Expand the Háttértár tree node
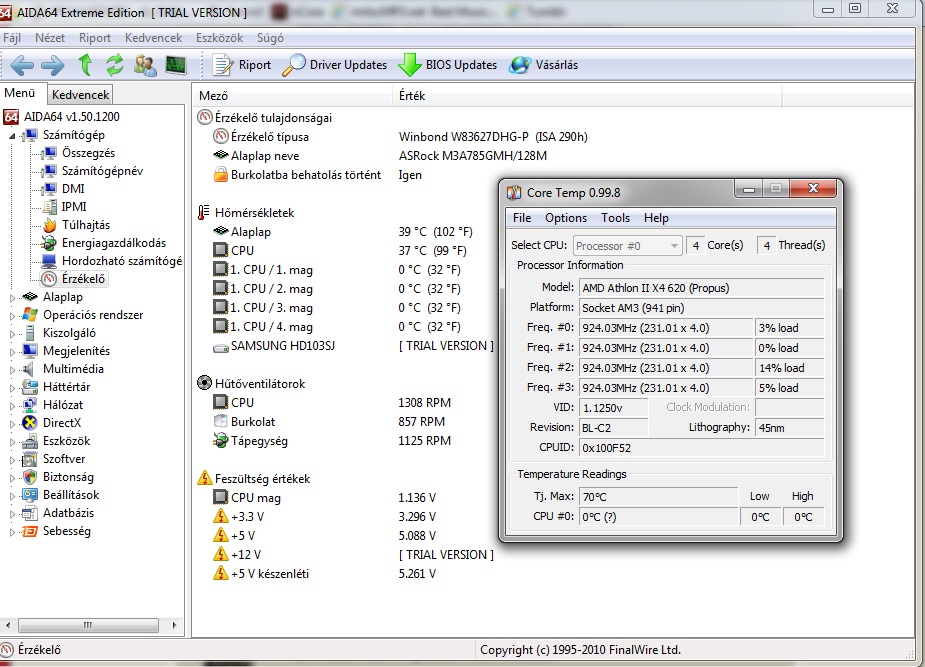This screenshot has height=667, width=925. 12,387
